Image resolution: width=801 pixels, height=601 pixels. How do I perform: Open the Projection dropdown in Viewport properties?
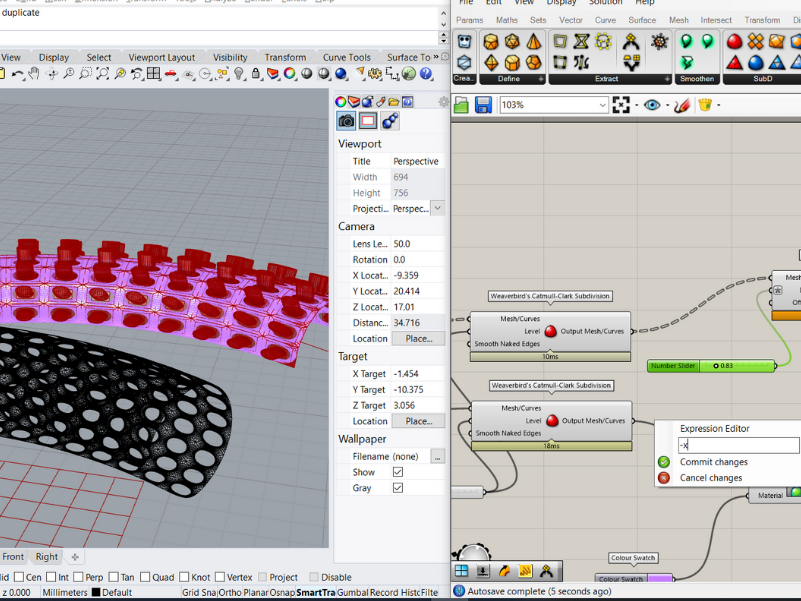click(437, 208)
